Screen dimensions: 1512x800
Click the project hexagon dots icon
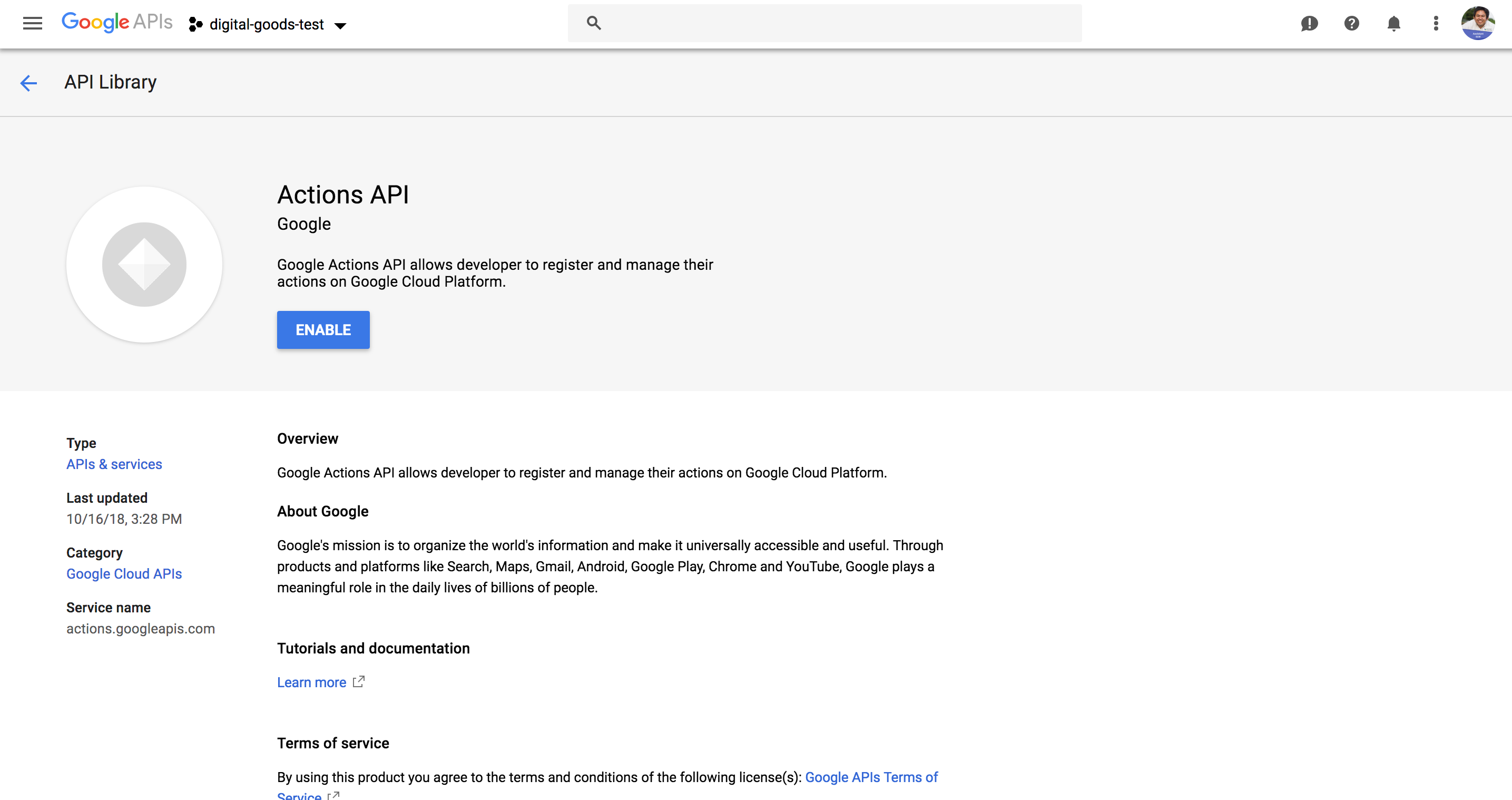tap(195, 24)
